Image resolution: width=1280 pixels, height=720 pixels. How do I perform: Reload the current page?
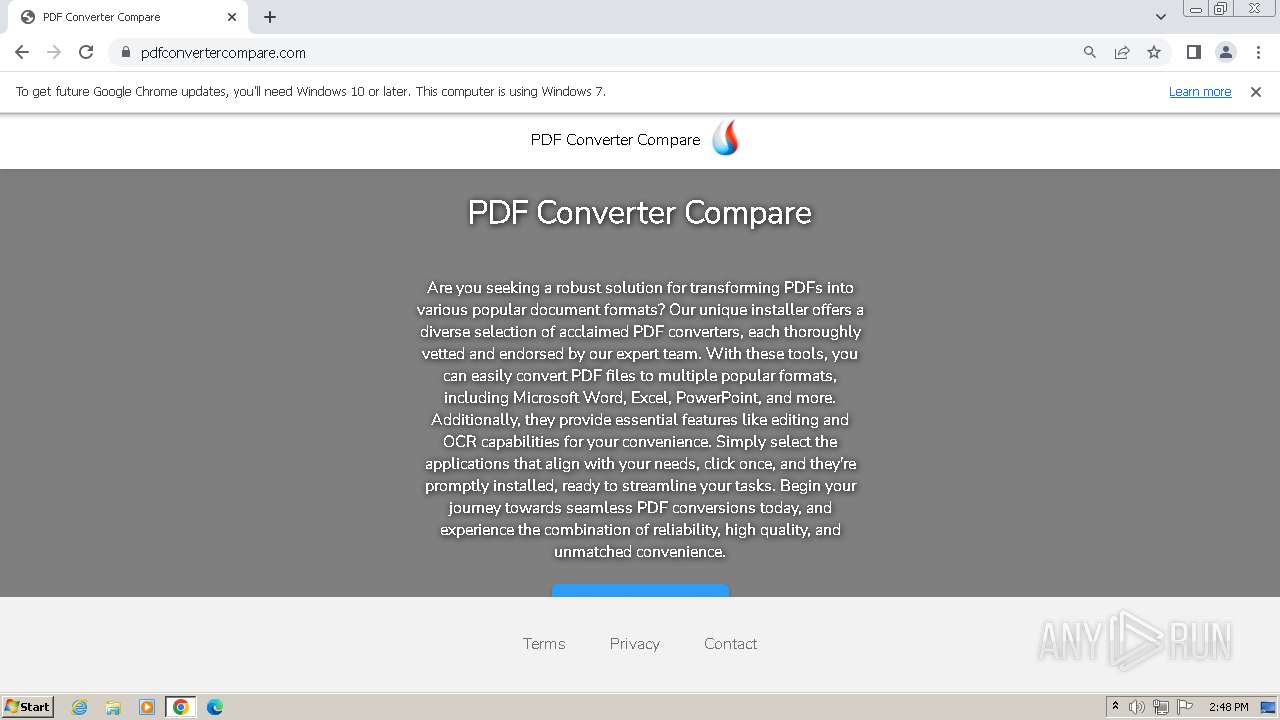pos(86,52)
